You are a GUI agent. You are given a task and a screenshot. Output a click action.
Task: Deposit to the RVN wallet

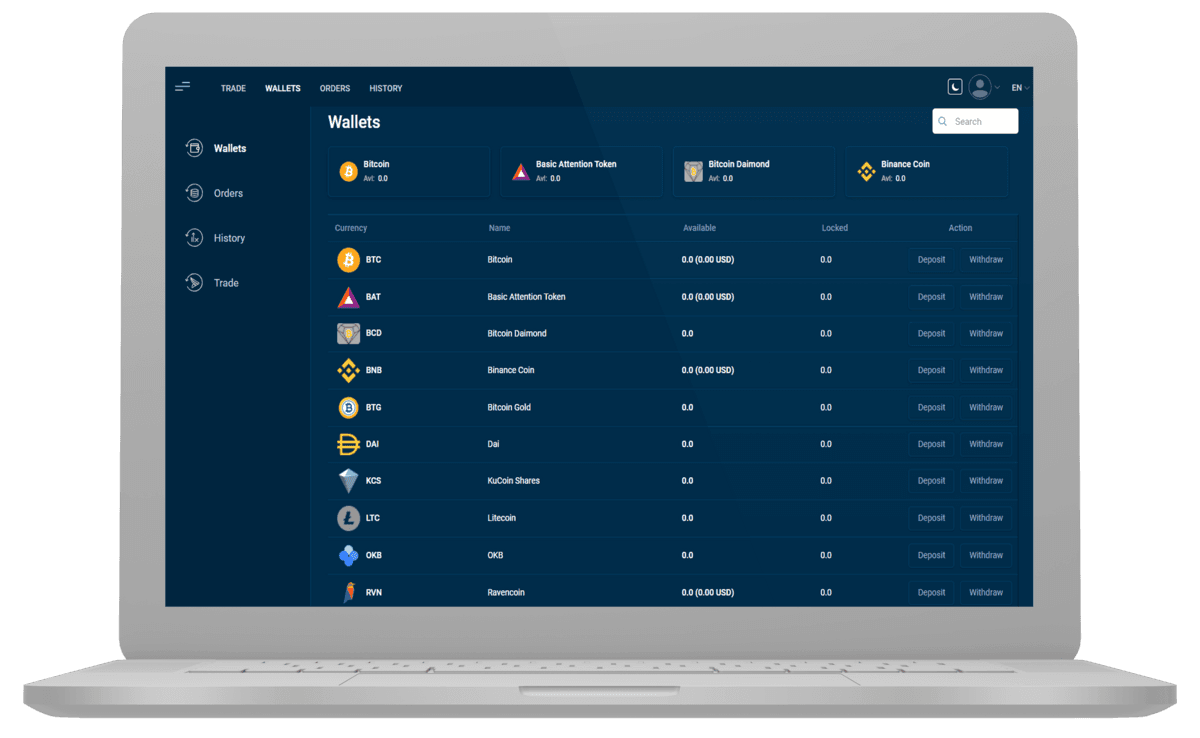(x=931, y=592)
